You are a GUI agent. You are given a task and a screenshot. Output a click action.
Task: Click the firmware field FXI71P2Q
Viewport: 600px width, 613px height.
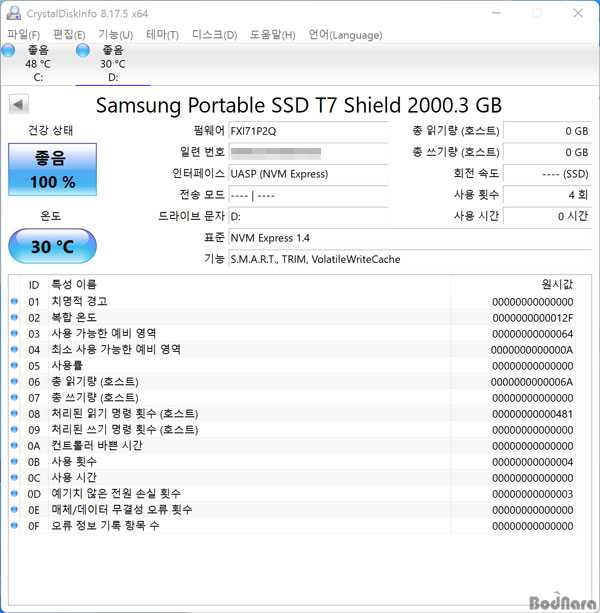308,131
